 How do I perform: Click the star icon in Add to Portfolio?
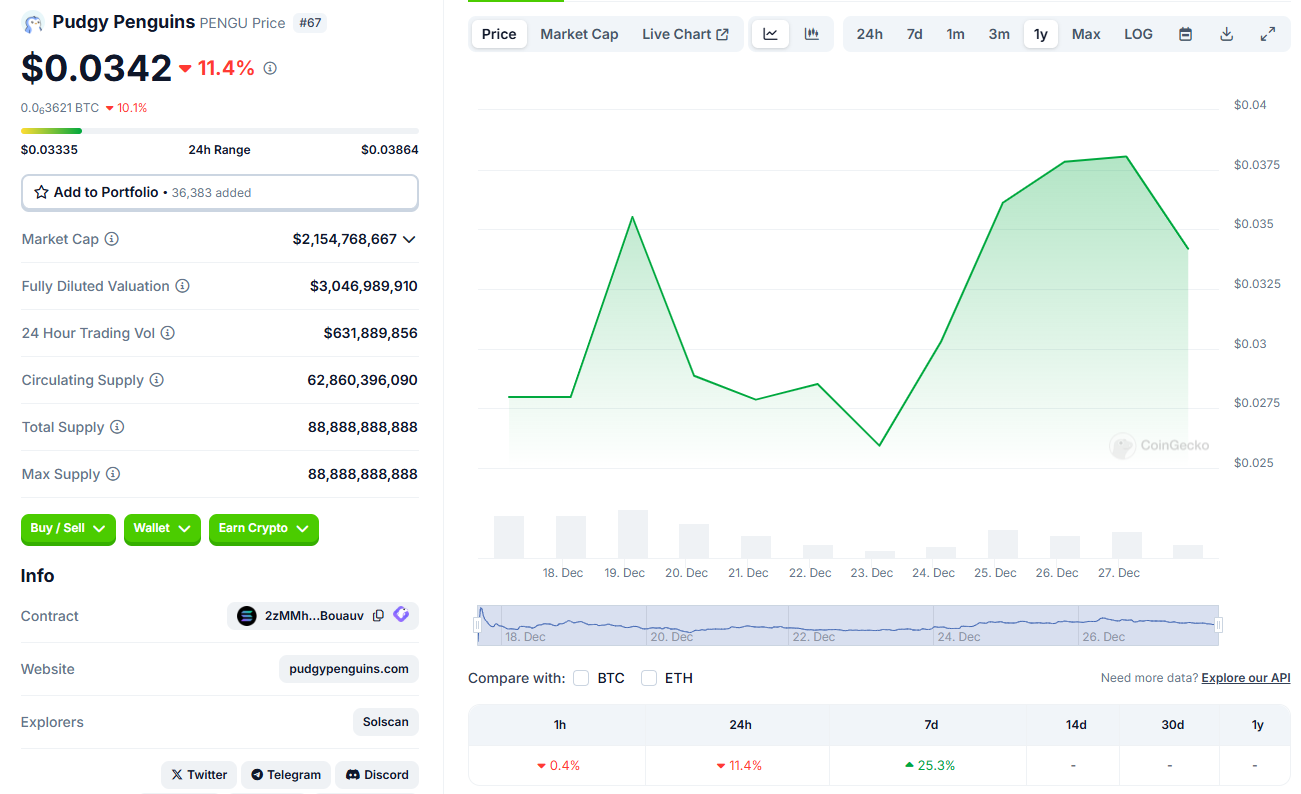tap(41, 192)
